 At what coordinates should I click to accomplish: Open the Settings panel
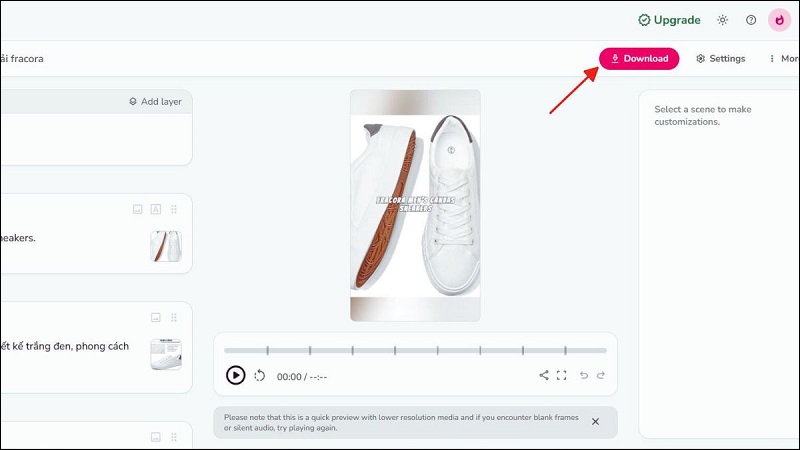[720, 59]
